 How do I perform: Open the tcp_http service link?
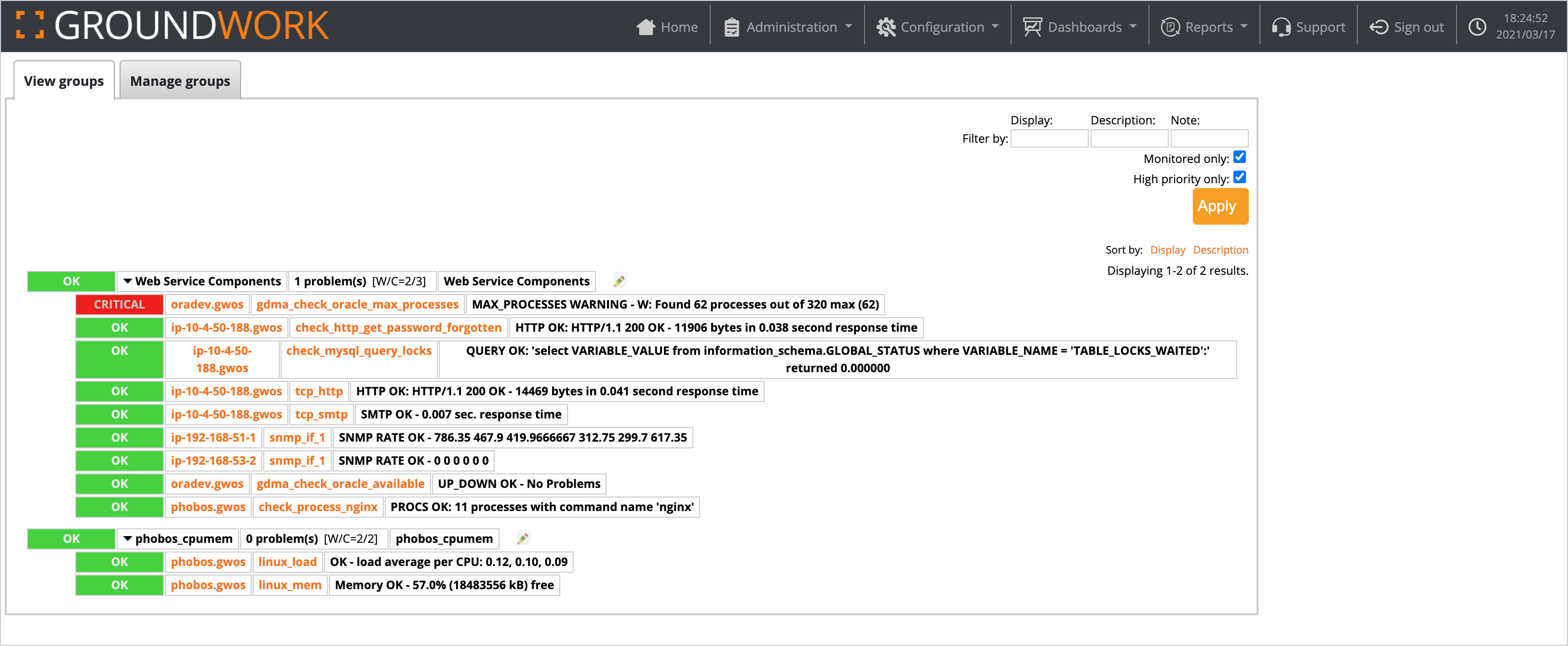319,391
